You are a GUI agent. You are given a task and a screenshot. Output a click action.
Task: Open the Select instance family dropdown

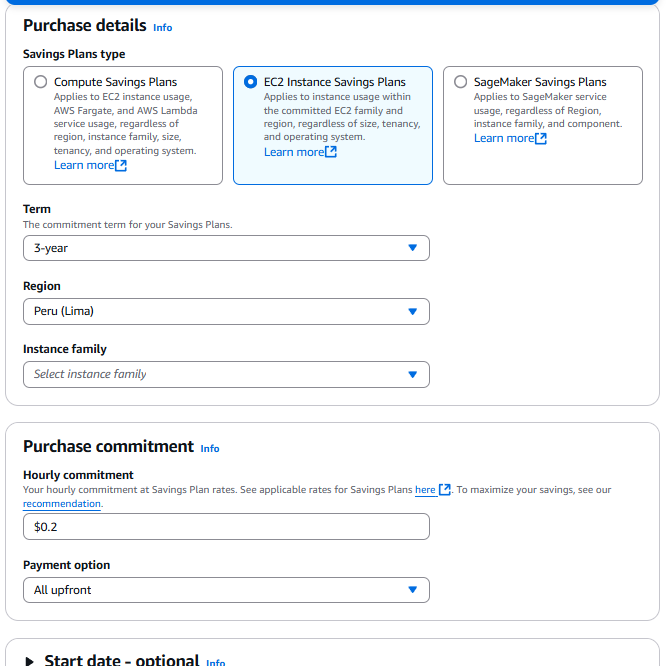click(x=226, y=374)
